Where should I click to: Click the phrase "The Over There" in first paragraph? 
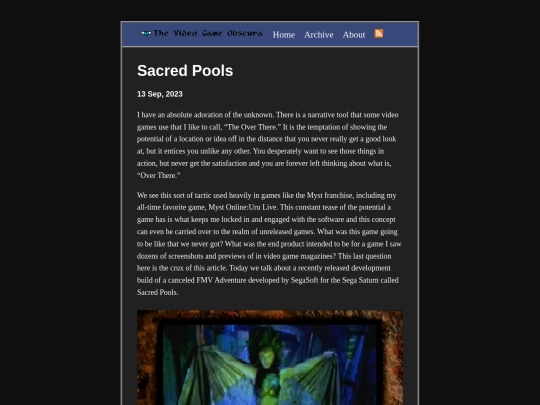click(x=252, y=127)
